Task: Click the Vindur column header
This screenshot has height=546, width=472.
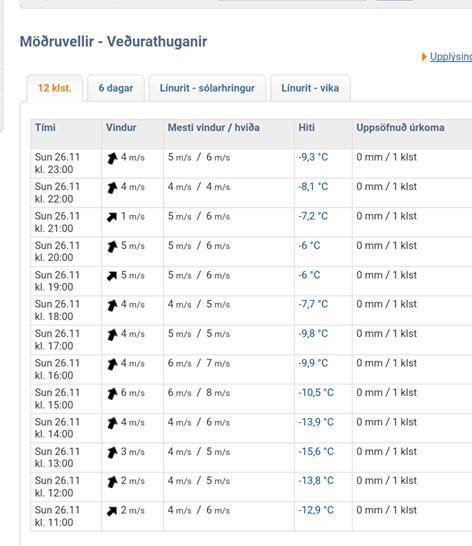Action: click(121, 127)
